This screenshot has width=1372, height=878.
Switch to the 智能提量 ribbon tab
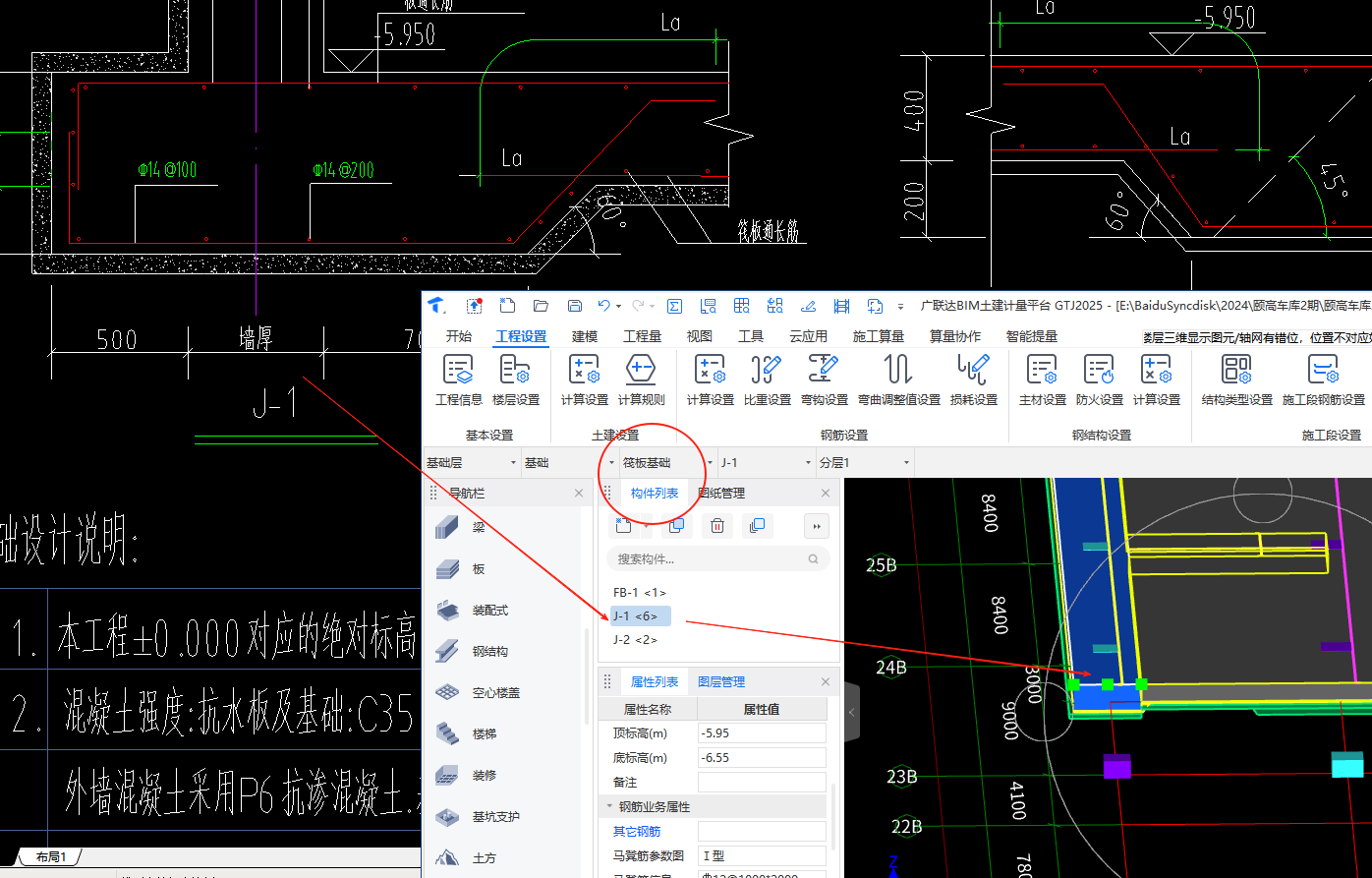point(1032,336)
